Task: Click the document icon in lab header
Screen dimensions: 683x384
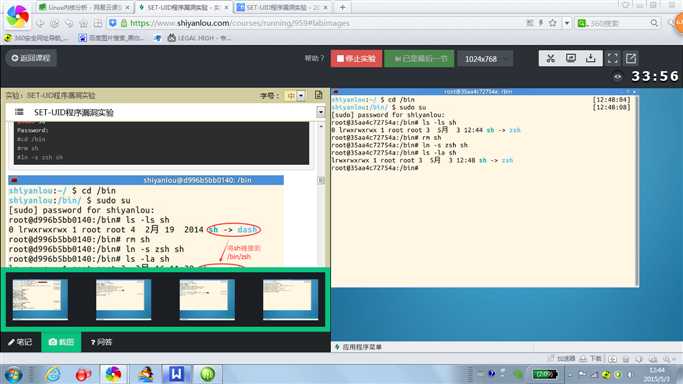Action: [x=318, y=95]
